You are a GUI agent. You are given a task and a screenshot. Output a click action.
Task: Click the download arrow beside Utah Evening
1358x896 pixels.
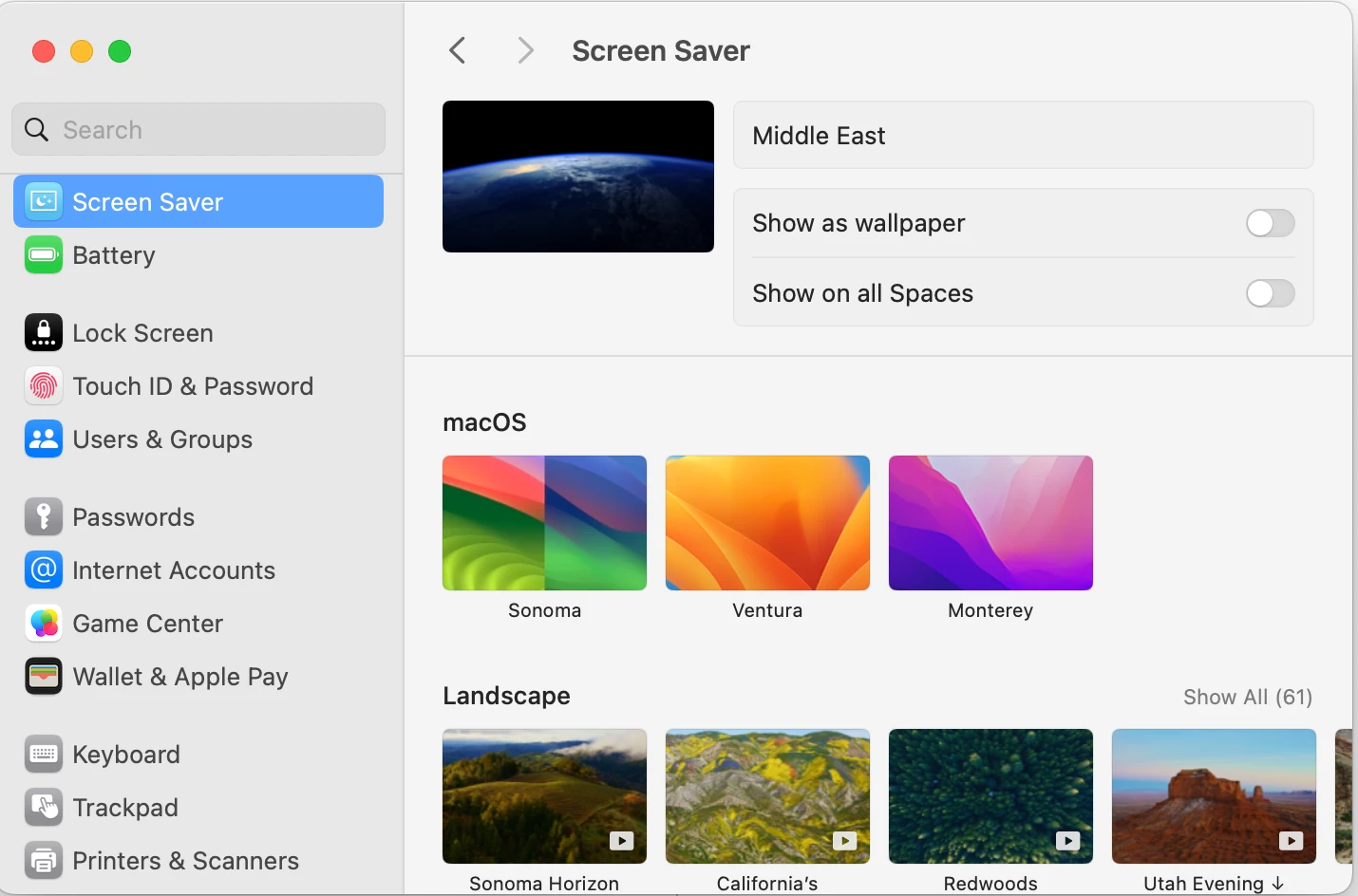1277,884
